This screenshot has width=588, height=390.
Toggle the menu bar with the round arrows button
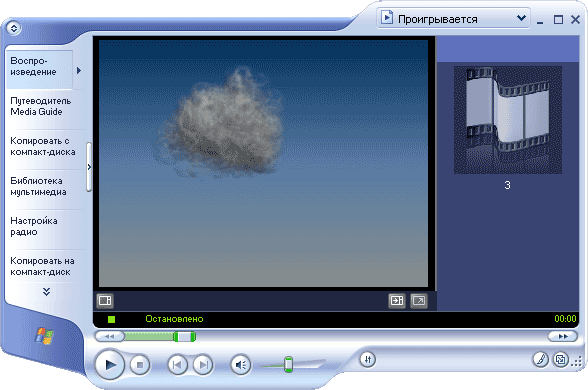click(x=14, y=28)
